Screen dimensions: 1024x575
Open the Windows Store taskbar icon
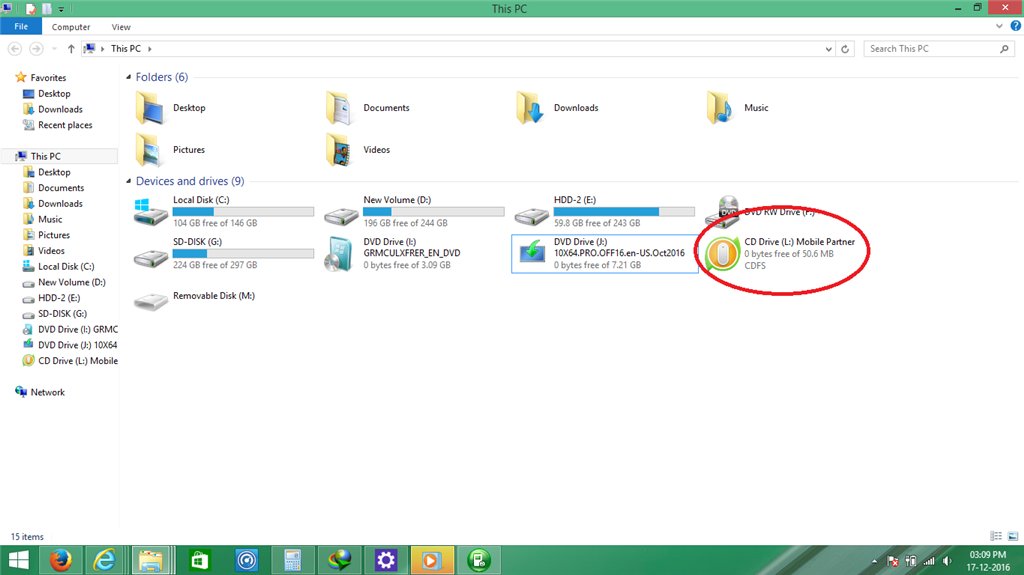[199, 561]
